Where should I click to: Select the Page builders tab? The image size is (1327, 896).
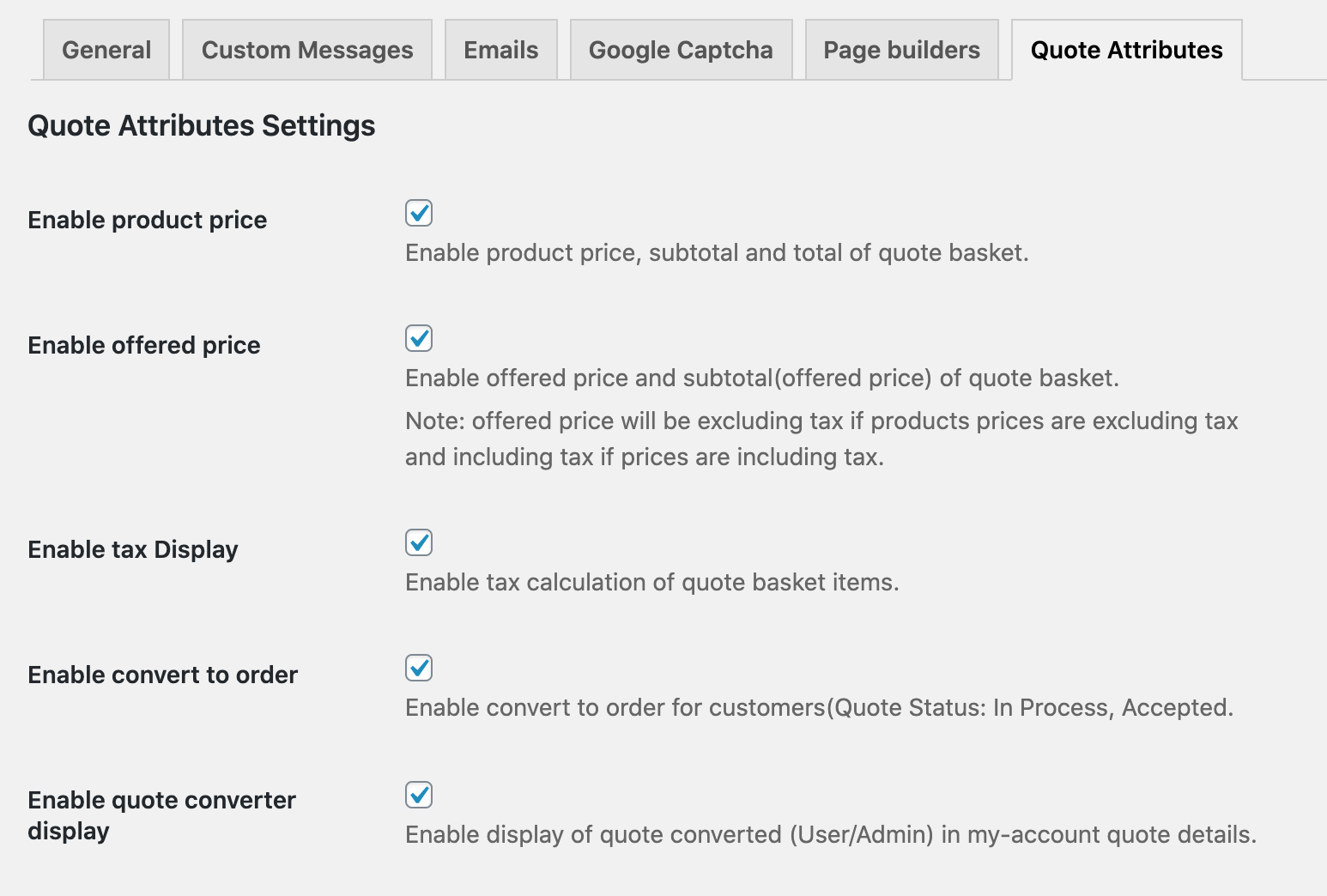pos(900,50)
